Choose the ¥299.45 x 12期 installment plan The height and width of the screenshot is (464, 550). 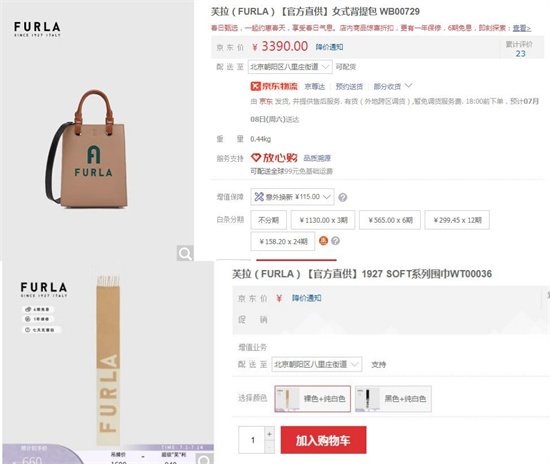pos(457,220)
